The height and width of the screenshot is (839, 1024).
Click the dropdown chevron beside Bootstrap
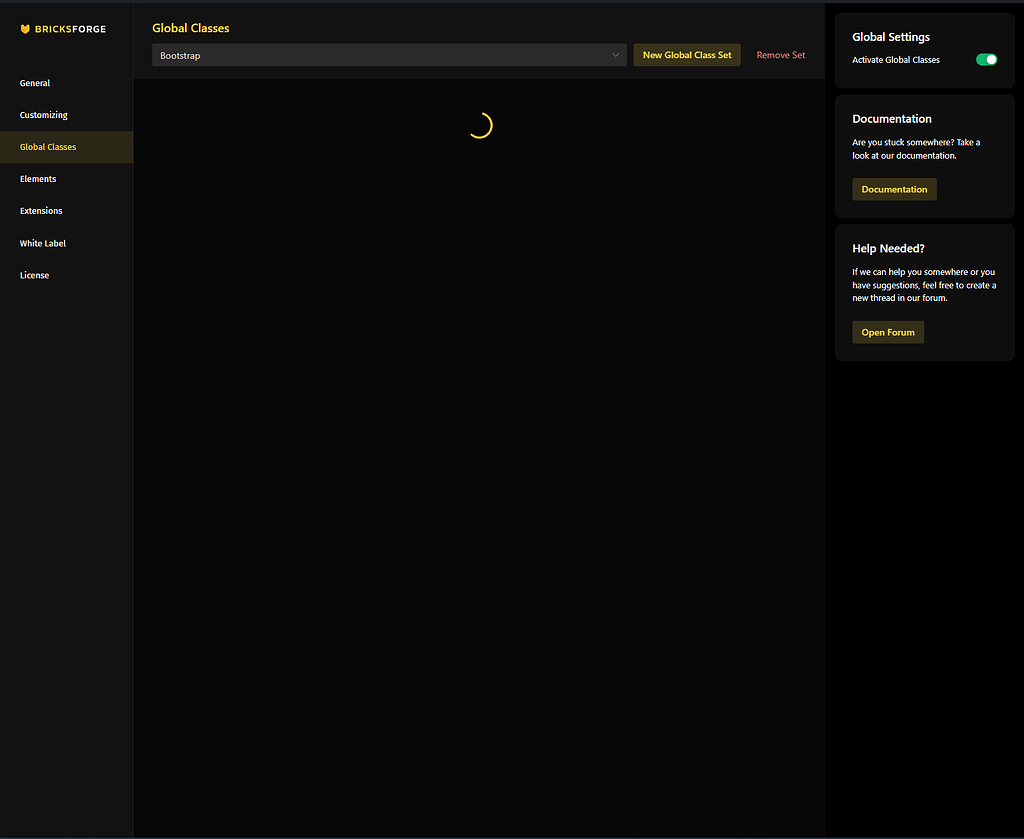[616, 55]
